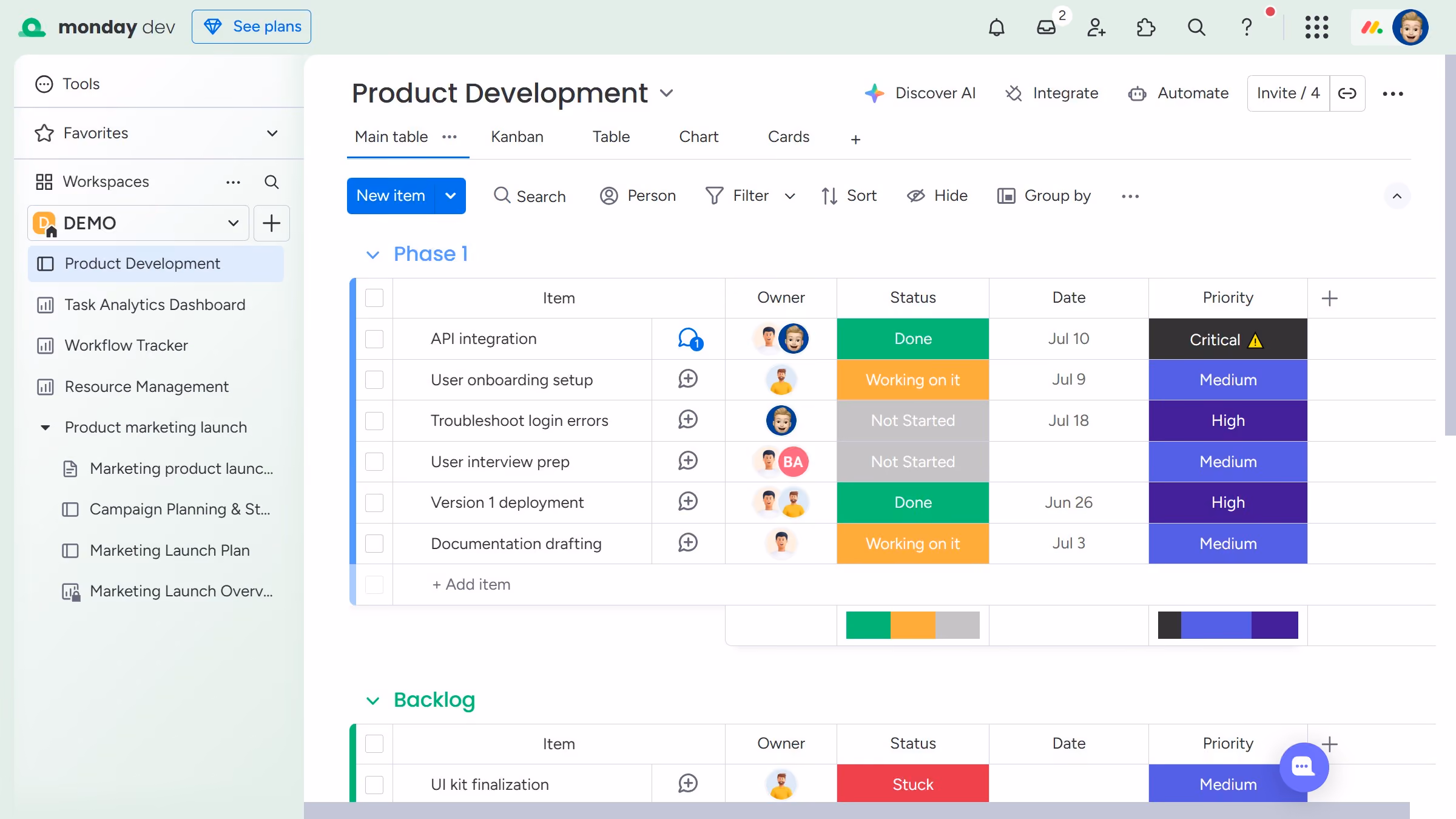This screenshot has height=819, width=1456.
Task: Open Task Analytics Dashboard in sidebar
Action: tap(155, 305)
